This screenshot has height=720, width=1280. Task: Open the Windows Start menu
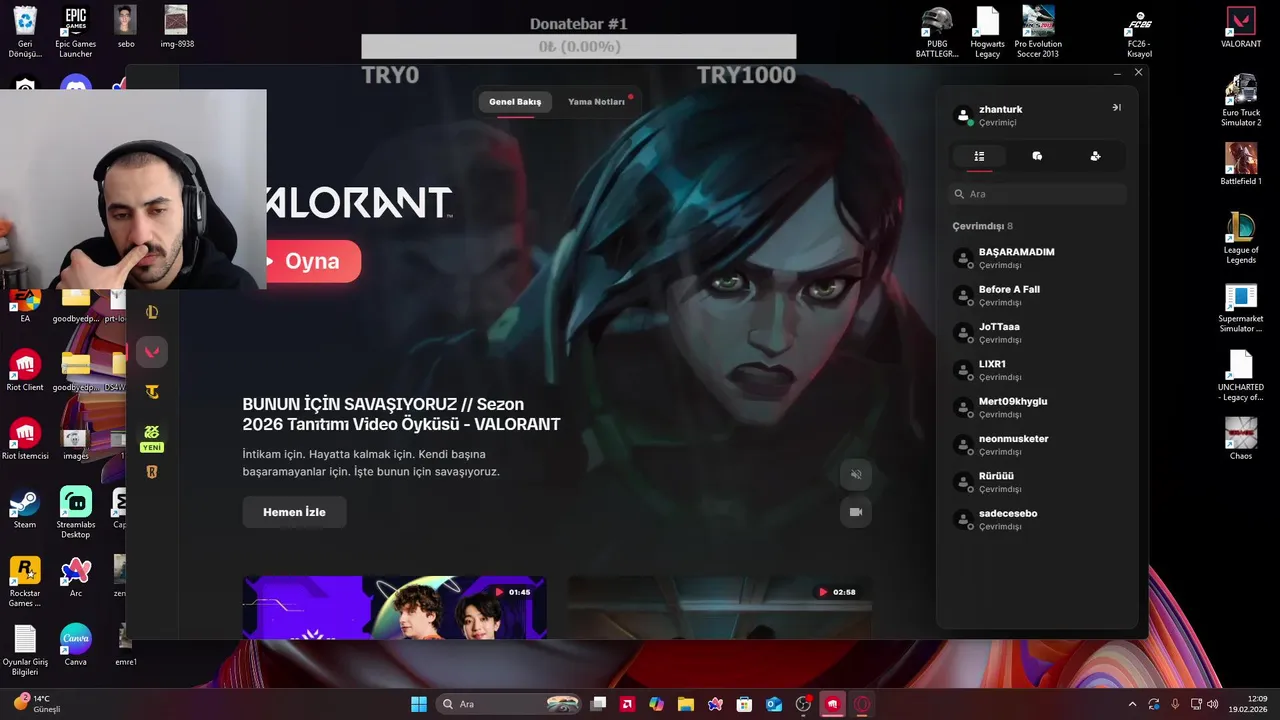418,704
